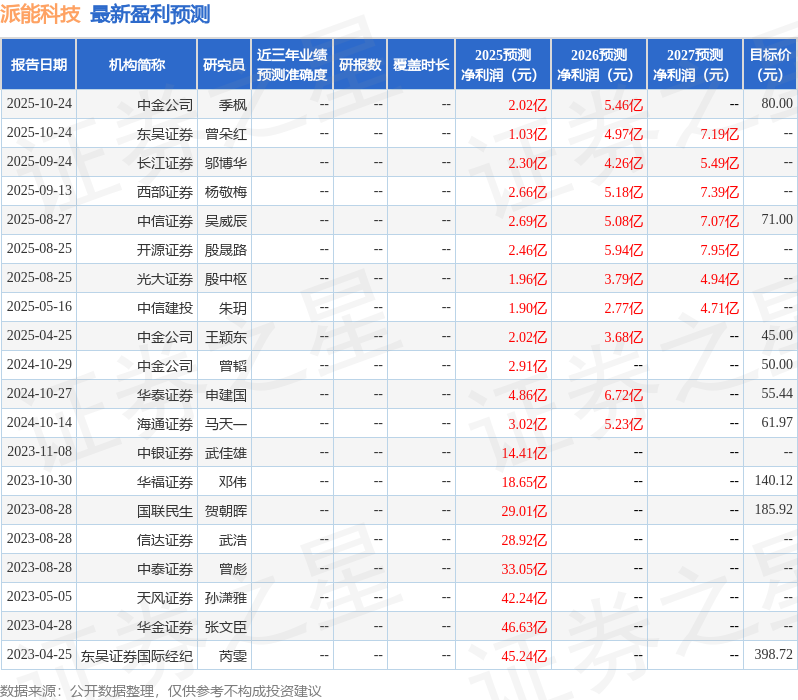Select 2025 forecast value 33.05亿
This screenshot has height=700, width=798.
[x=524, y=569]
